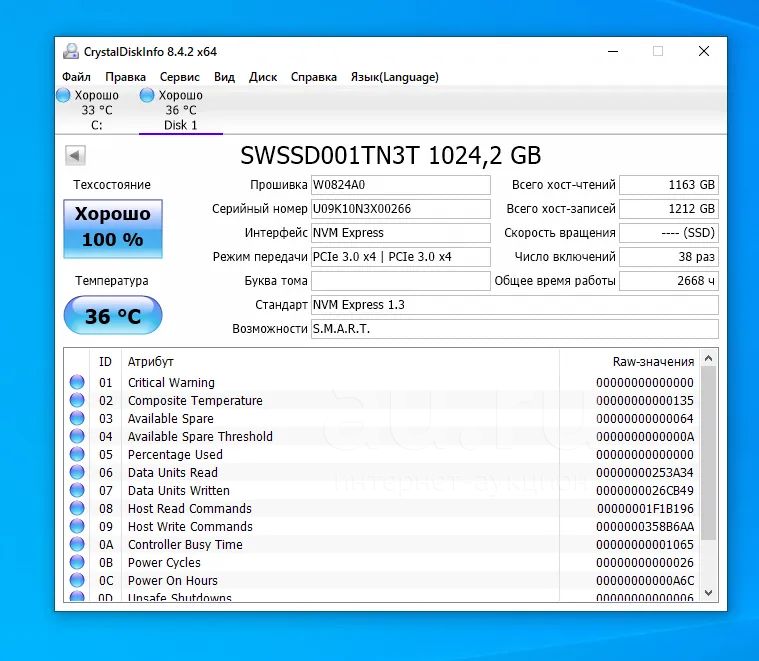Select the Data Units Written attribute row
The image size is (759, 661).
[x=382, y=490]
